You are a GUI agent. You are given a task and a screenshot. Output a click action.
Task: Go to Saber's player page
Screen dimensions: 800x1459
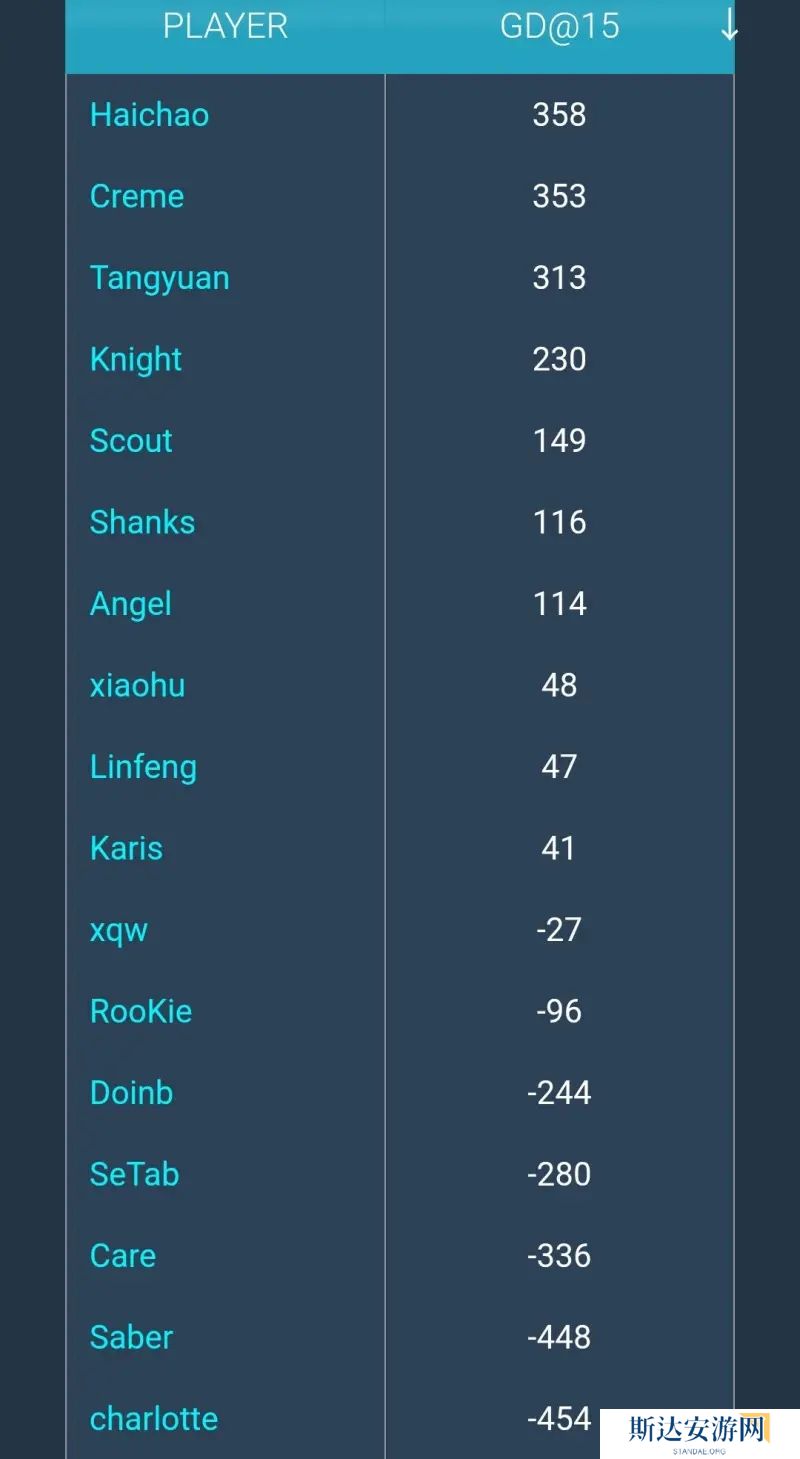(x=131, y=1337)
